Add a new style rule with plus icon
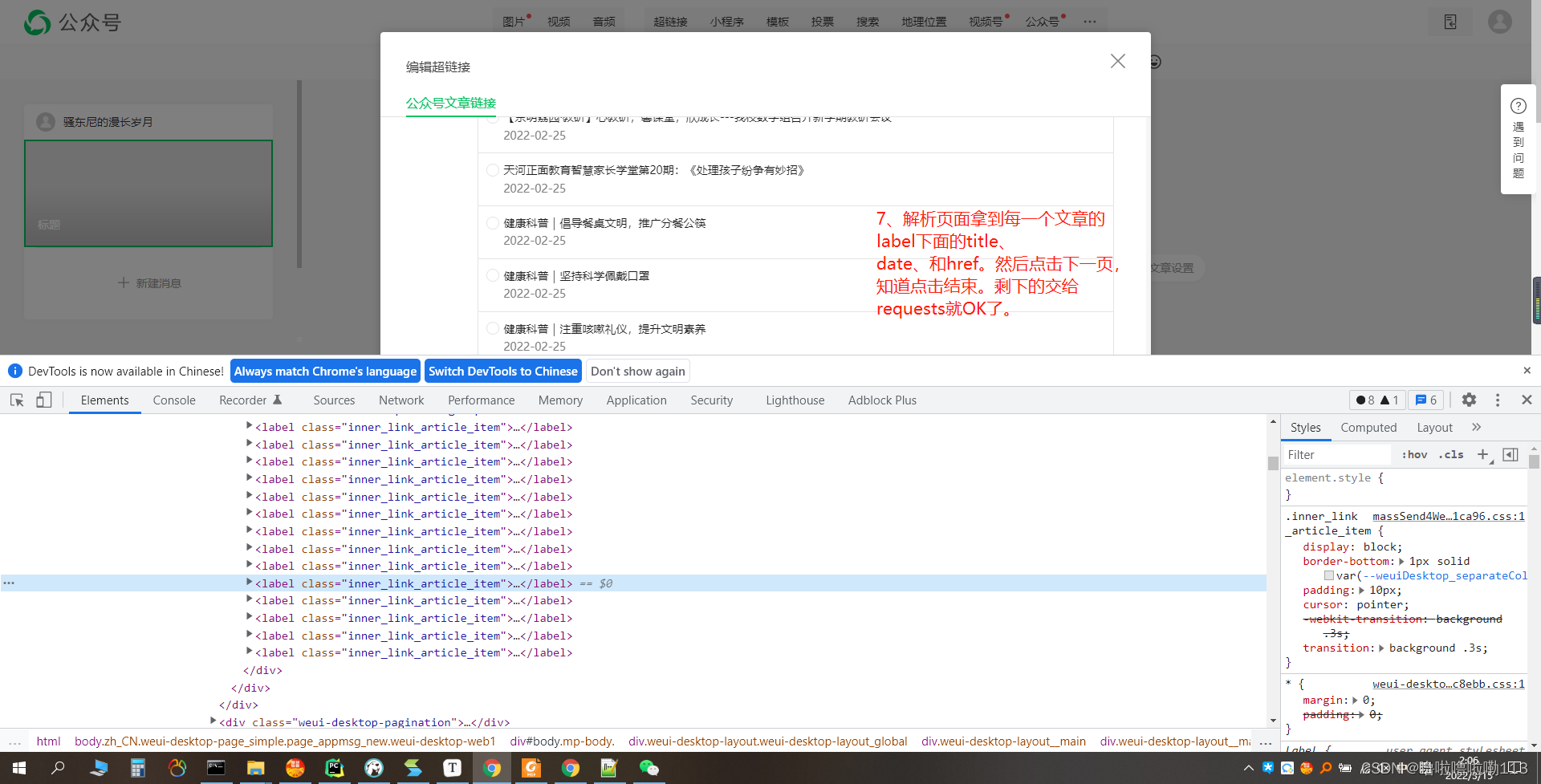This screenshot has width=1541, height=784. (x=1483, y=454)
